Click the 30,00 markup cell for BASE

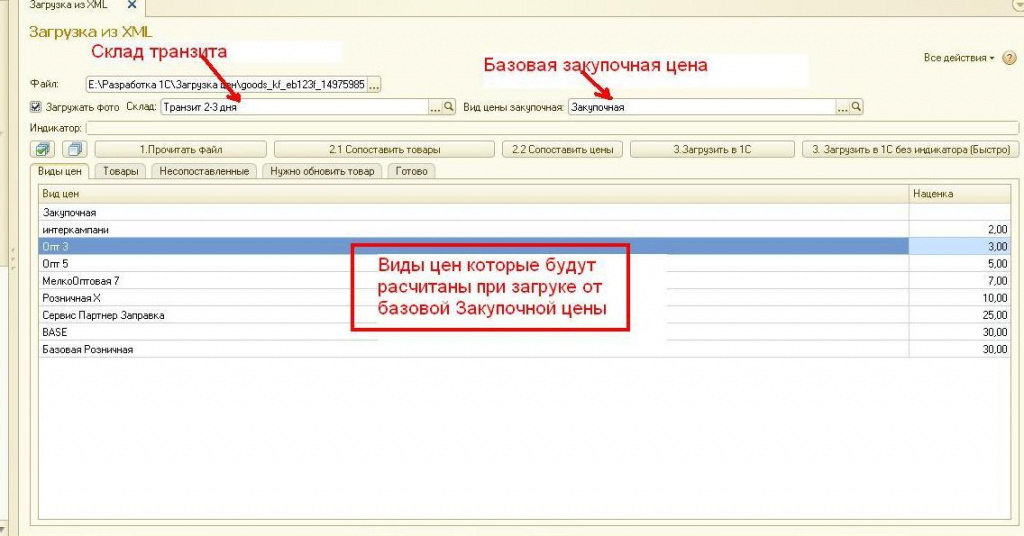(x=960, y=332)
